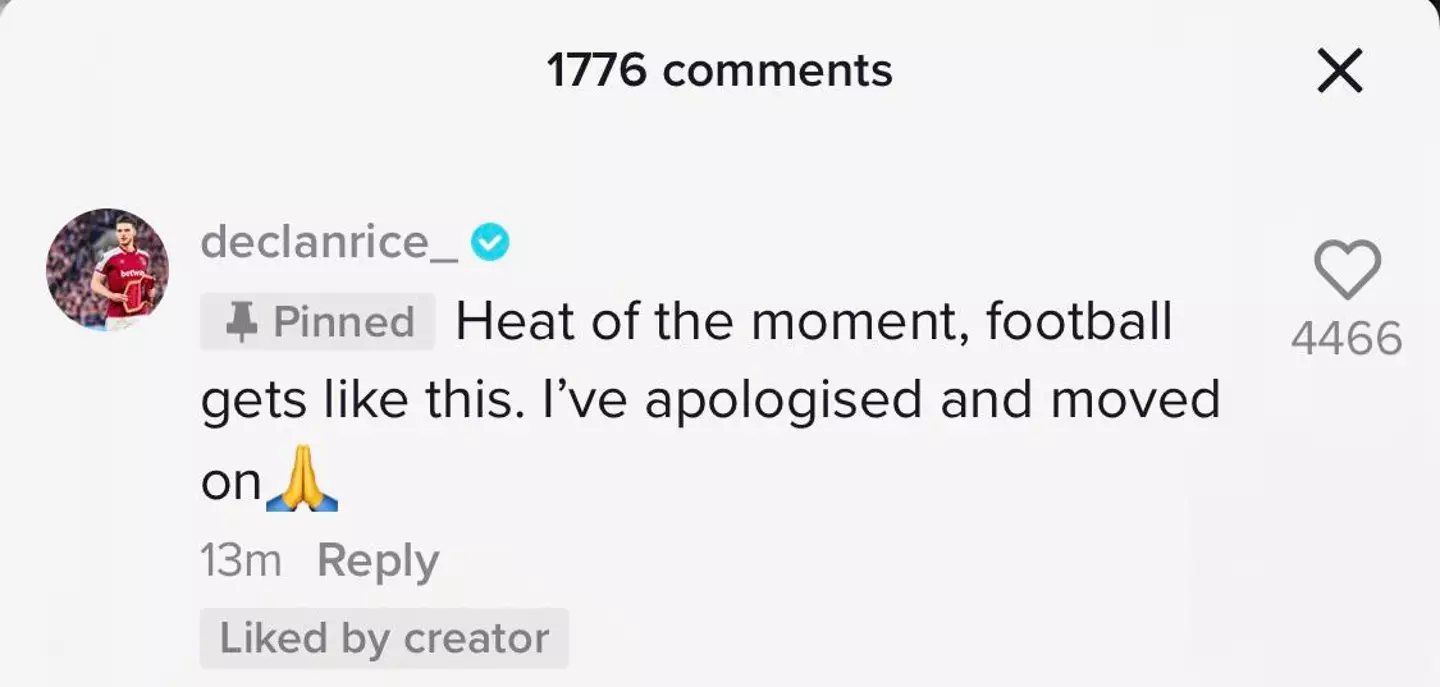This screenshot has height=687, width=1440.
Task: Click the pushpin icon in the Pinned tag
Action: 241,322
